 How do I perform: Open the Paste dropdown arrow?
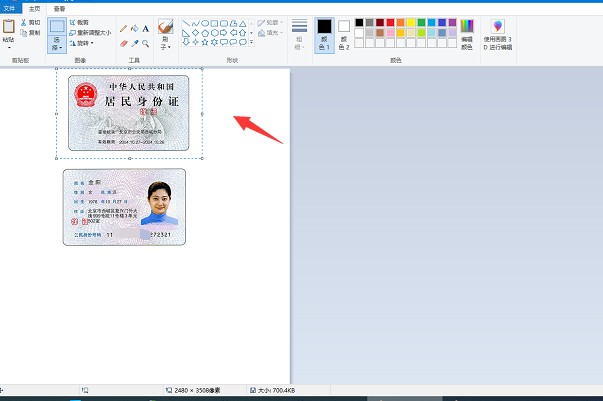coord(8,48)
